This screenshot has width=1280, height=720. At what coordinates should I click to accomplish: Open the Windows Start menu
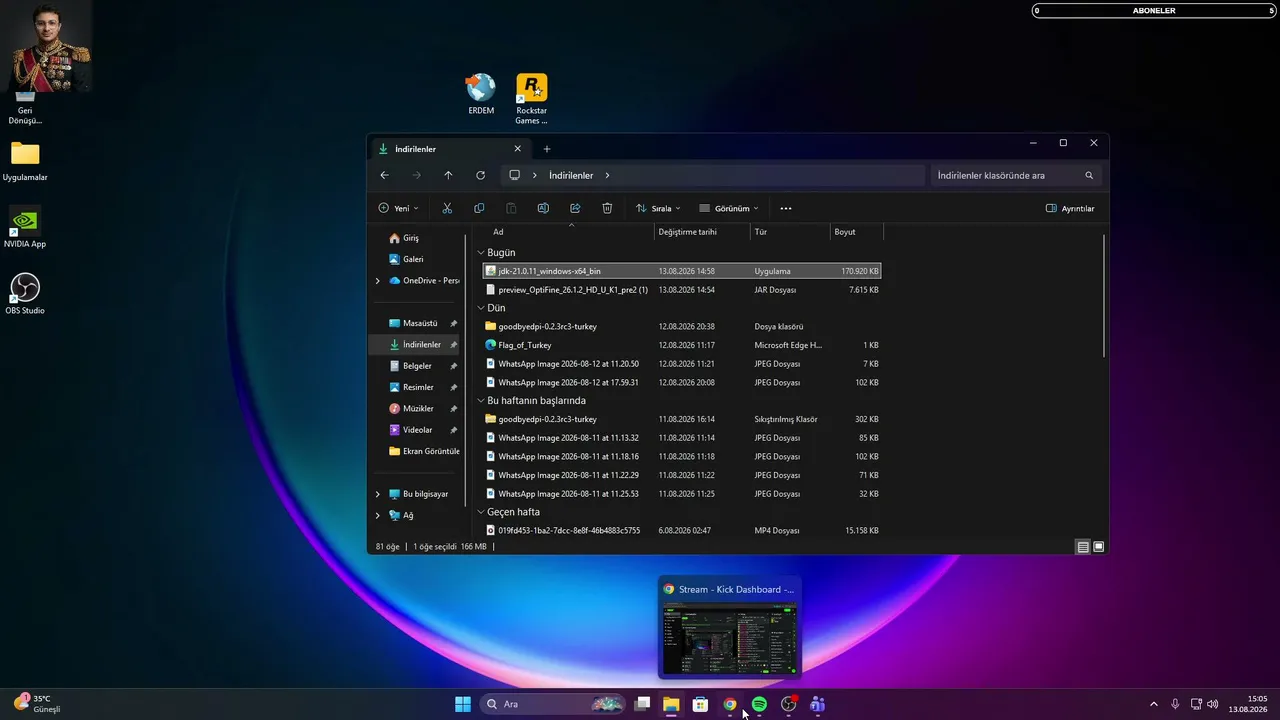tap(463, 704)
